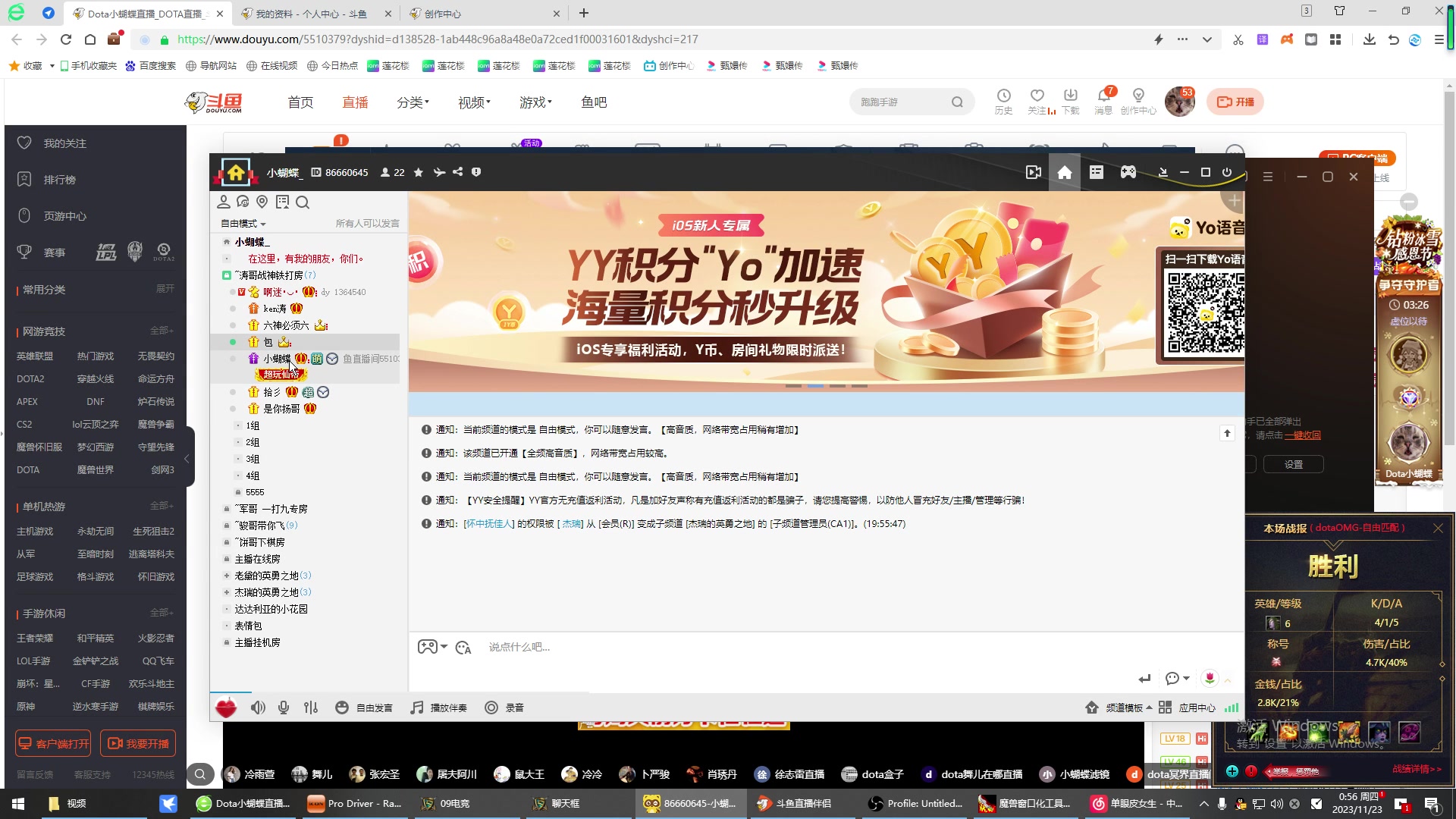Click the 一键收回 link in brown panel

tap(1303, 435)
